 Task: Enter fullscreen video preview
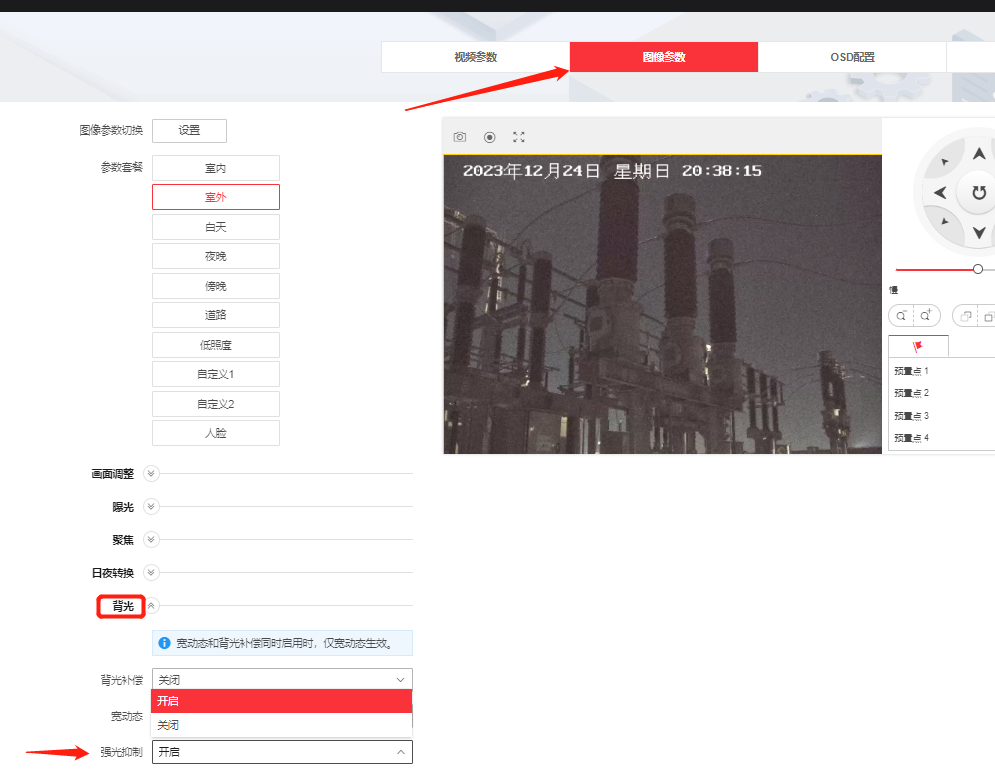518,137
